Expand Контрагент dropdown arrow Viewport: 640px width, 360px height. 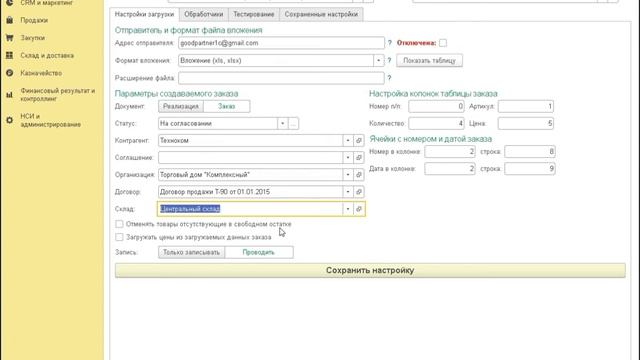click(348, 140)
